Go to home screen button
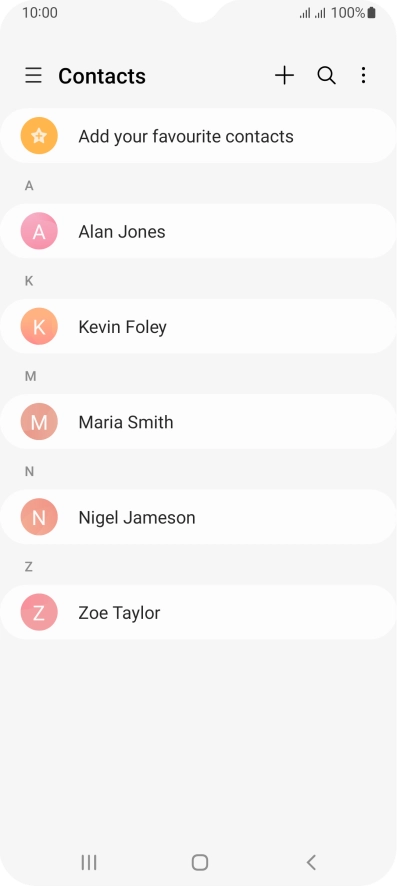The image size is (397, 886). (200, 862)
